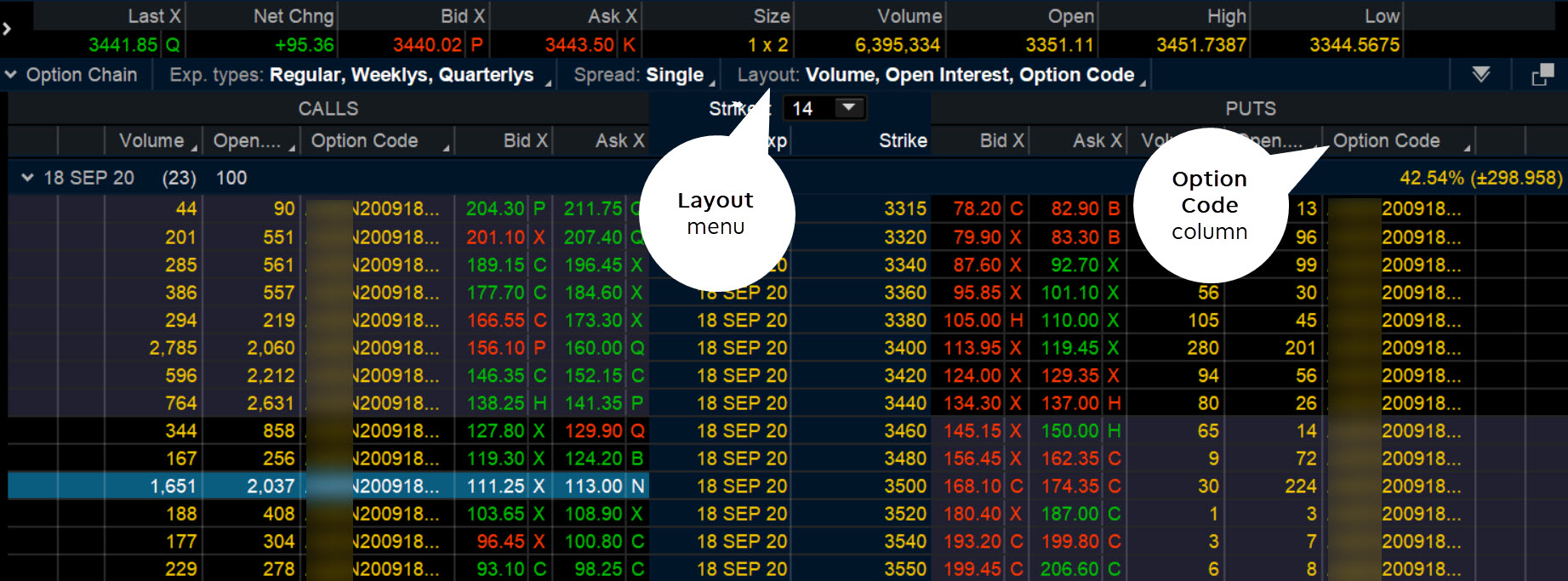Click the put bid 145.15 at strike 3460
The height and width of the screenshot is (581, 1568).
(x=972, y=430)
